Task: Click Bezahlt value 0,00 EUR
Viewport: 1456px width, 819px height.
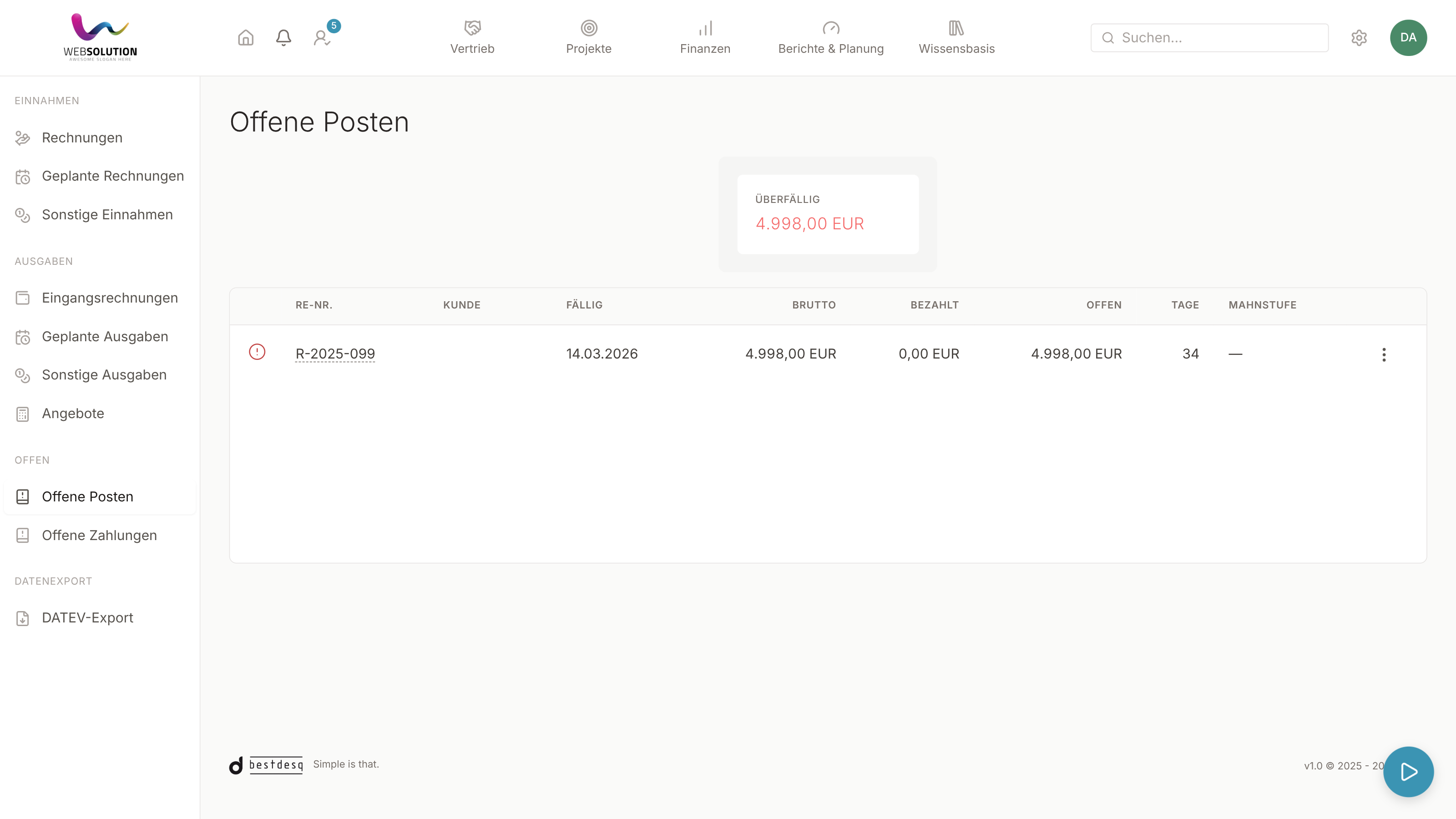Action: tap(929, 354)
